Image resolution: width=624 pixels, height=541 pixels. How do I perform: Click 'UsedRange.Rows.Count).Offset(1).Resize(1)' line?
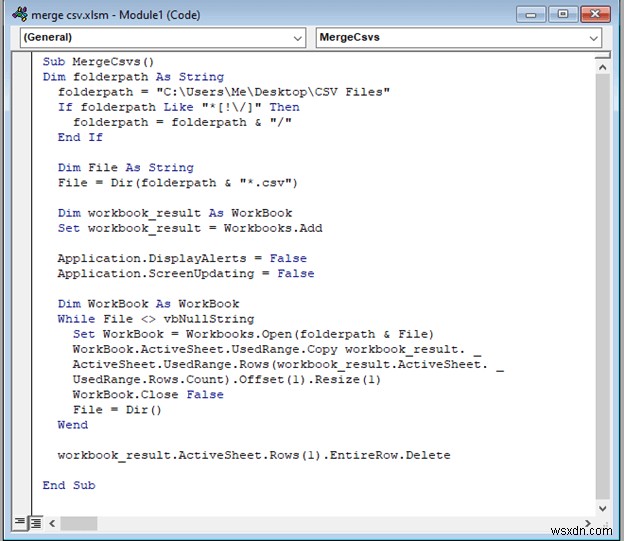tap(226, 379)
